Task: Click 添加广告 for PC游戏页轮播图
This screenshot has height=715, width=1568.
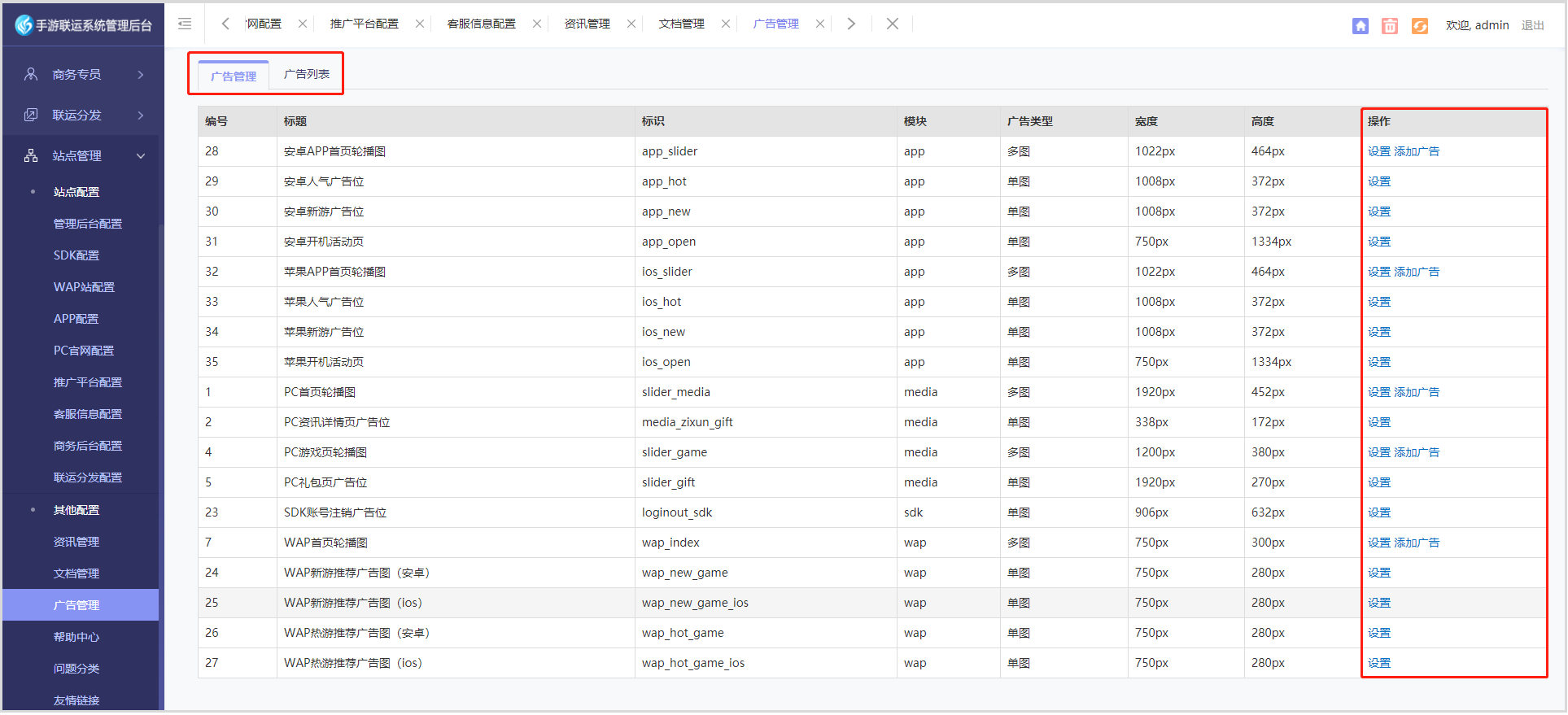Action: tap(1417, 452)
